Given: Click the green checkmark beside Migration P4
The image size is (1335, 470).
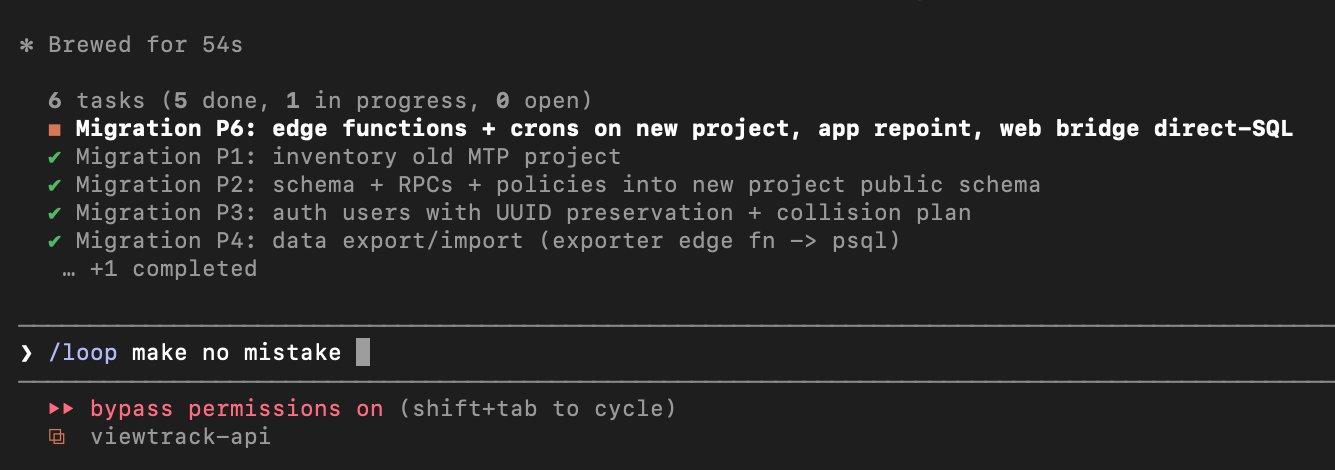Looking at the screenshot, I should 54,241.
